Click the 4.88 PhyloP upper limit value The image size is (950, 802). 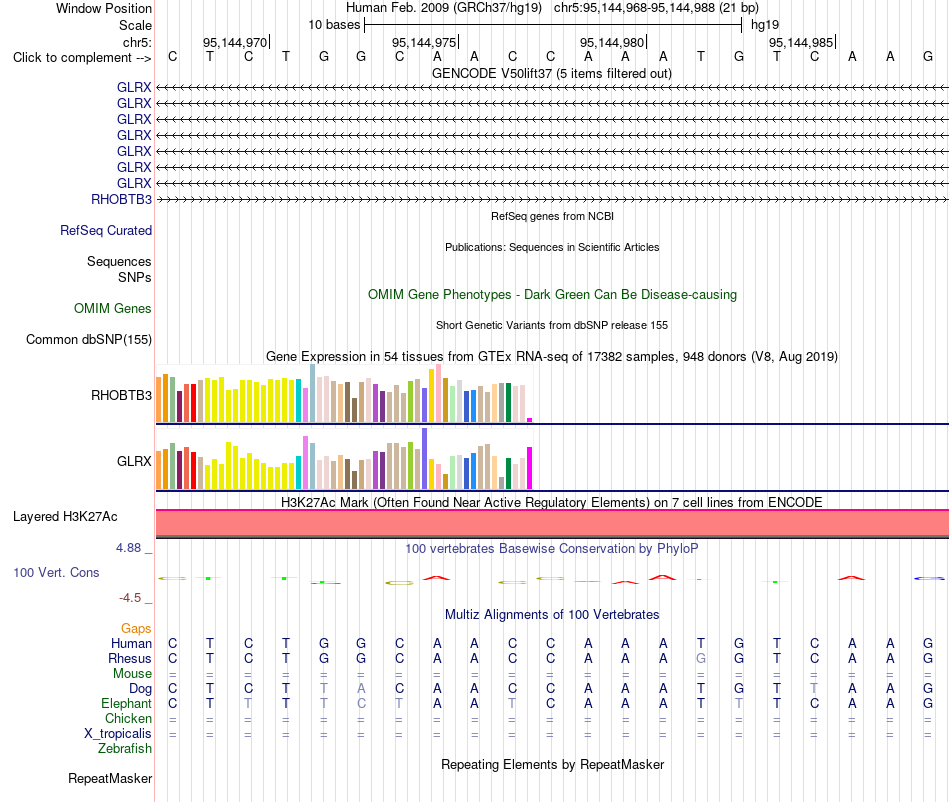tap(128, 548)
